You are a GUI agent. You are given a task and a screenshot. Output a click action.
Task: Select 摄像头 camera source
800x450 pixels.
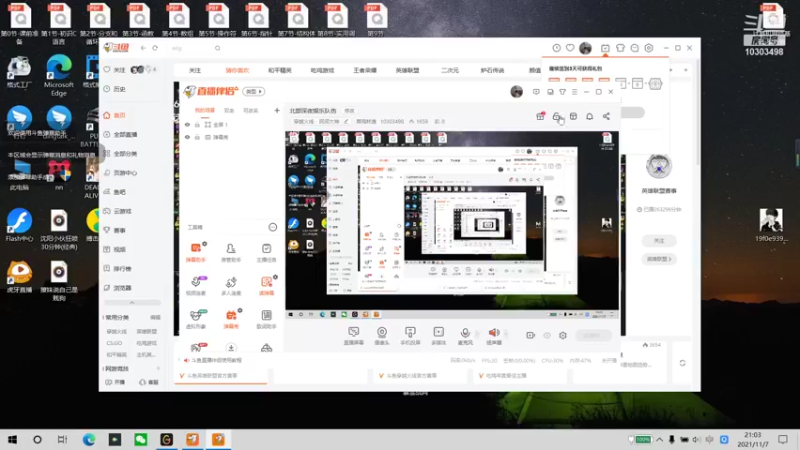pyautogui.click(x=382, y=336)
